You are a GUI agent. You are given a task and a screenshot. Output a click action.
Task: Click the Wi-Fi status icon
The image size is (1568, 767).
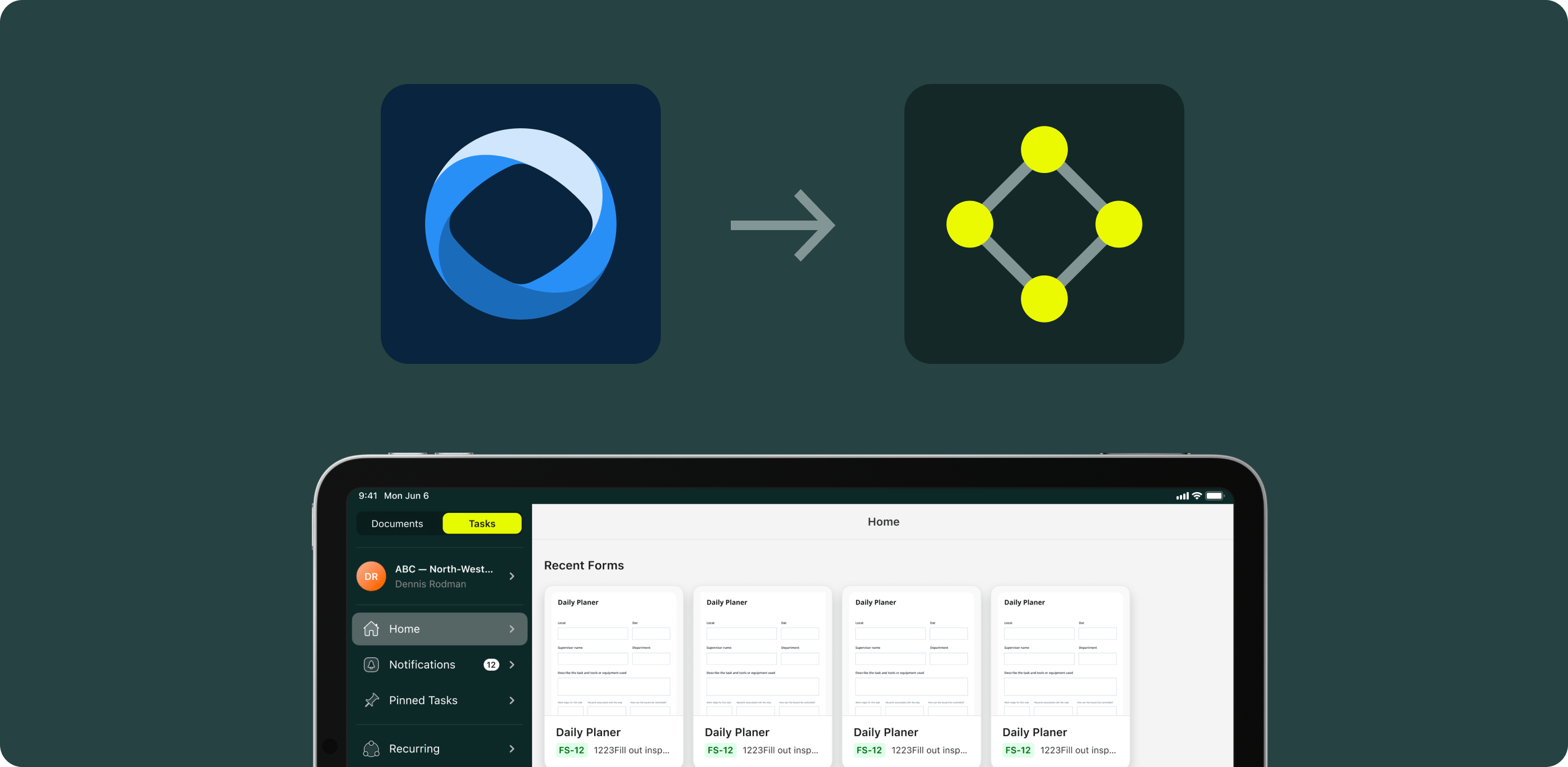point(1197,495)
